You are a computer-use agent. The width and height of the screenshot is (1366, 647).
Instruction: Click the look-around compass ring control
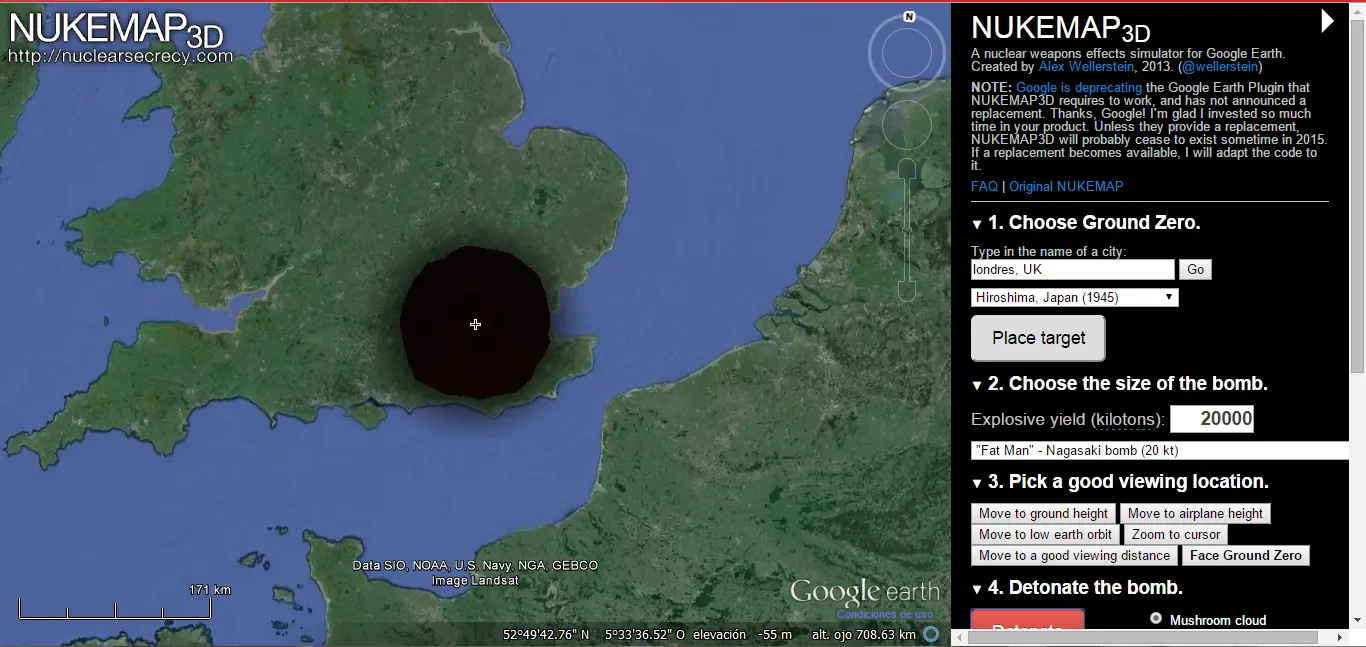pos(907,51)
